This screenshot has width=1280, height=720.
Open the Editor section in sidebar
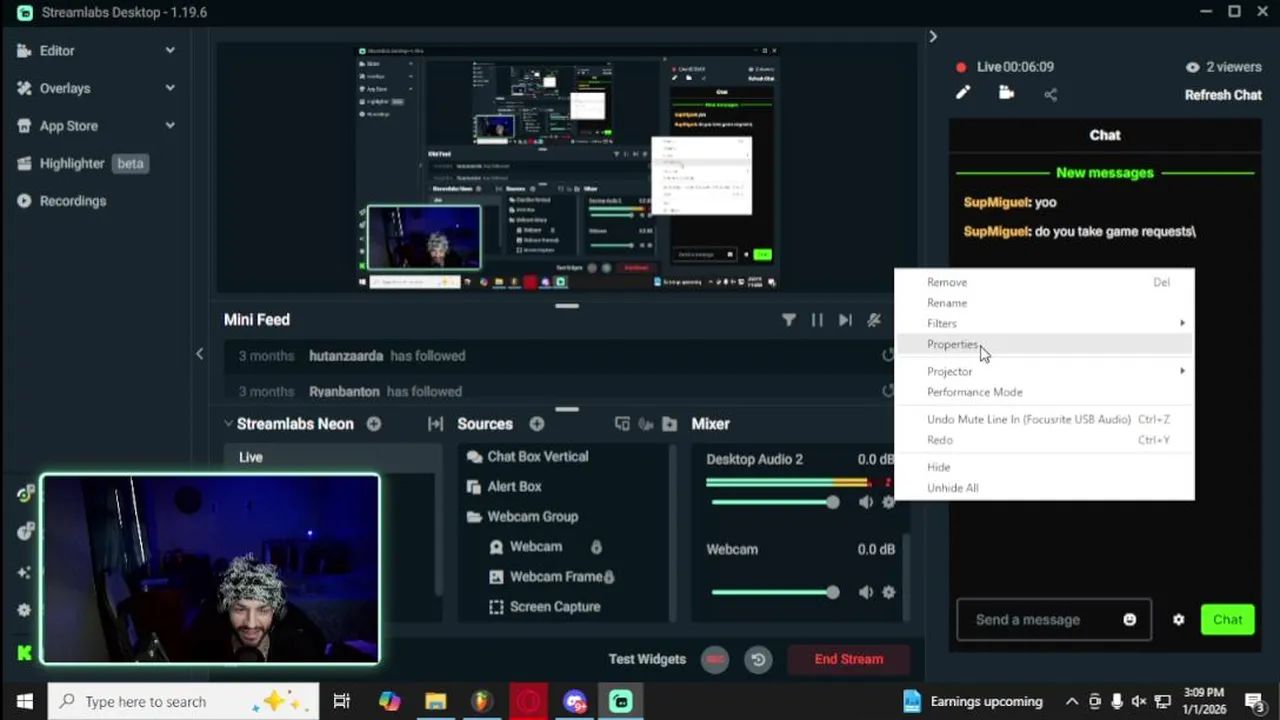point(57,50)
